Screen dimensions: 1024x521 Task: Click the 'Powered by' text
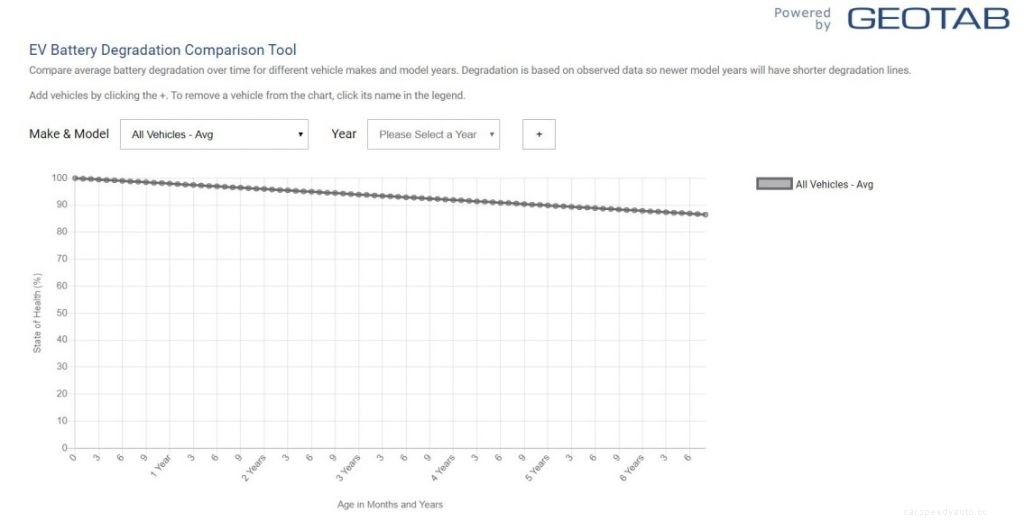[x=803, y=18]
